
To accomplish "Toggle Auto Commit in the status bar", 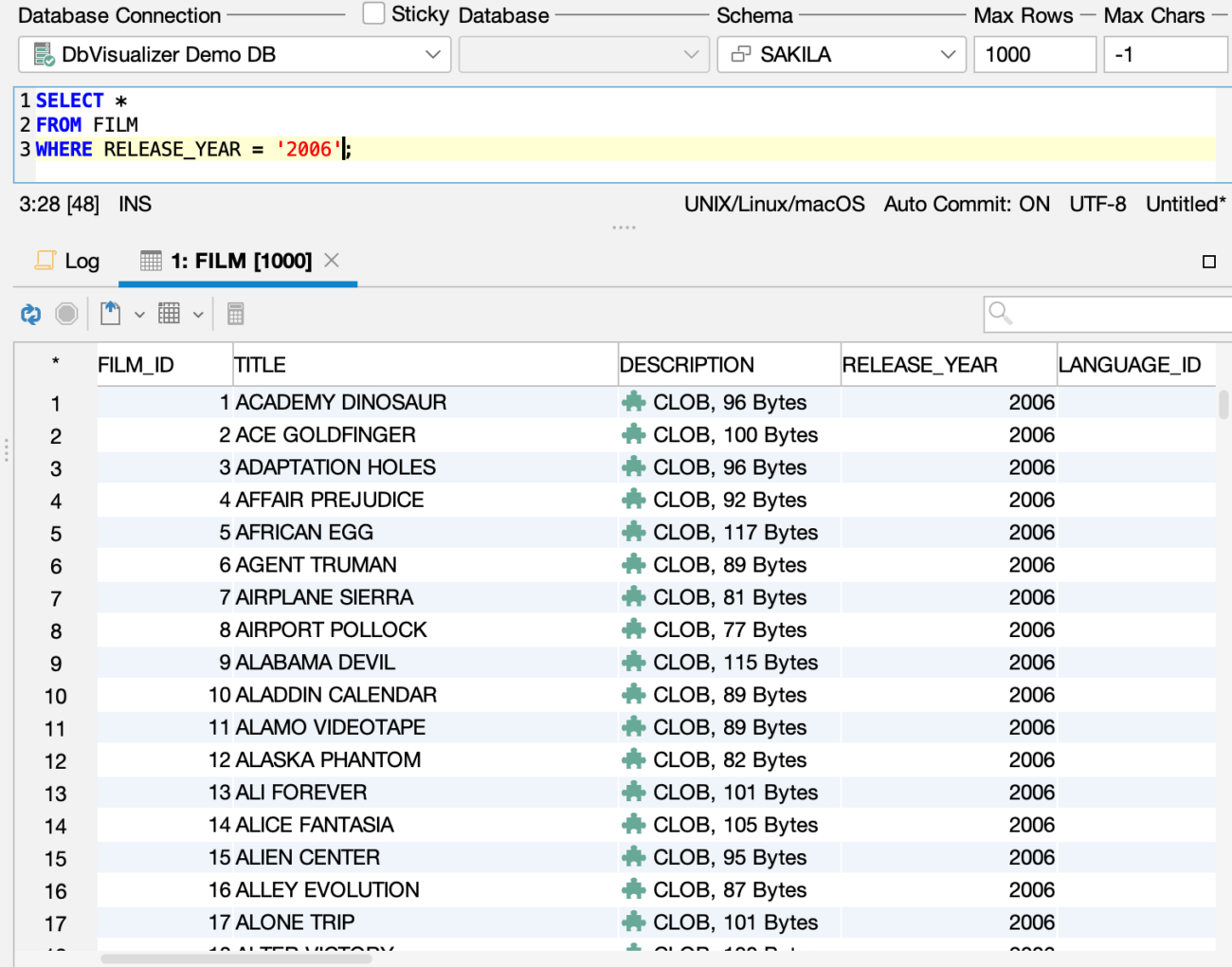I will pos(966,204).
